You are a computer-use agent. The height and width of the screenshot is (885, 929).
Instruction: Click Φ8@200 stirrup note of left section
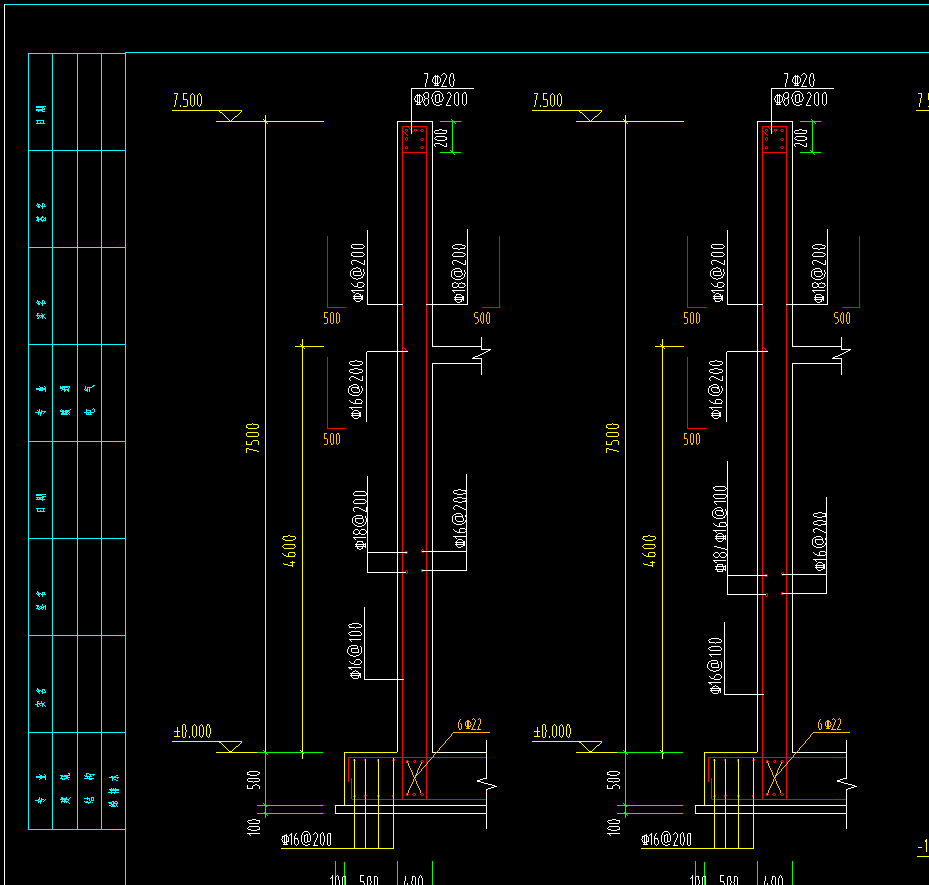click(441, 99)
